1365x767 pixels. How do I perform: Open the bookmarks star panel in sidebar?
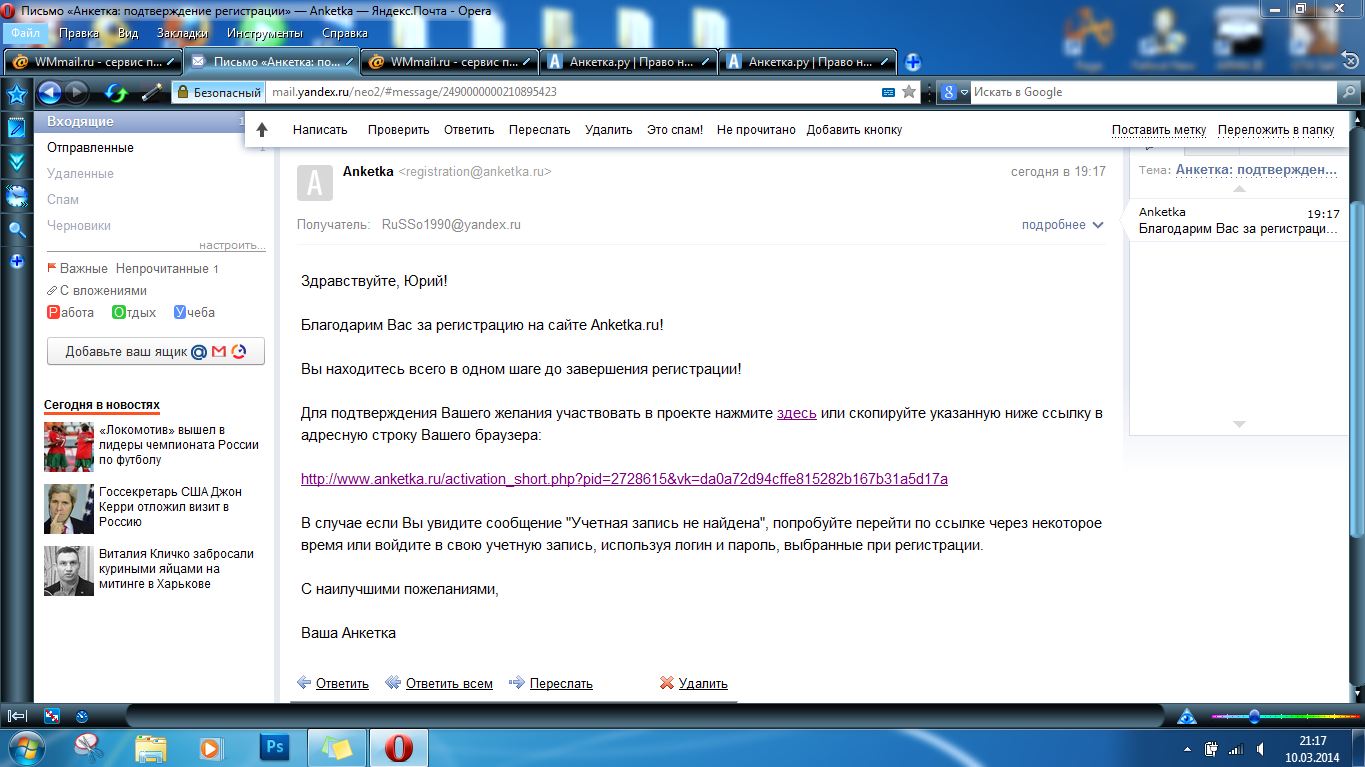pyautogui.click(x=17, y=94)
